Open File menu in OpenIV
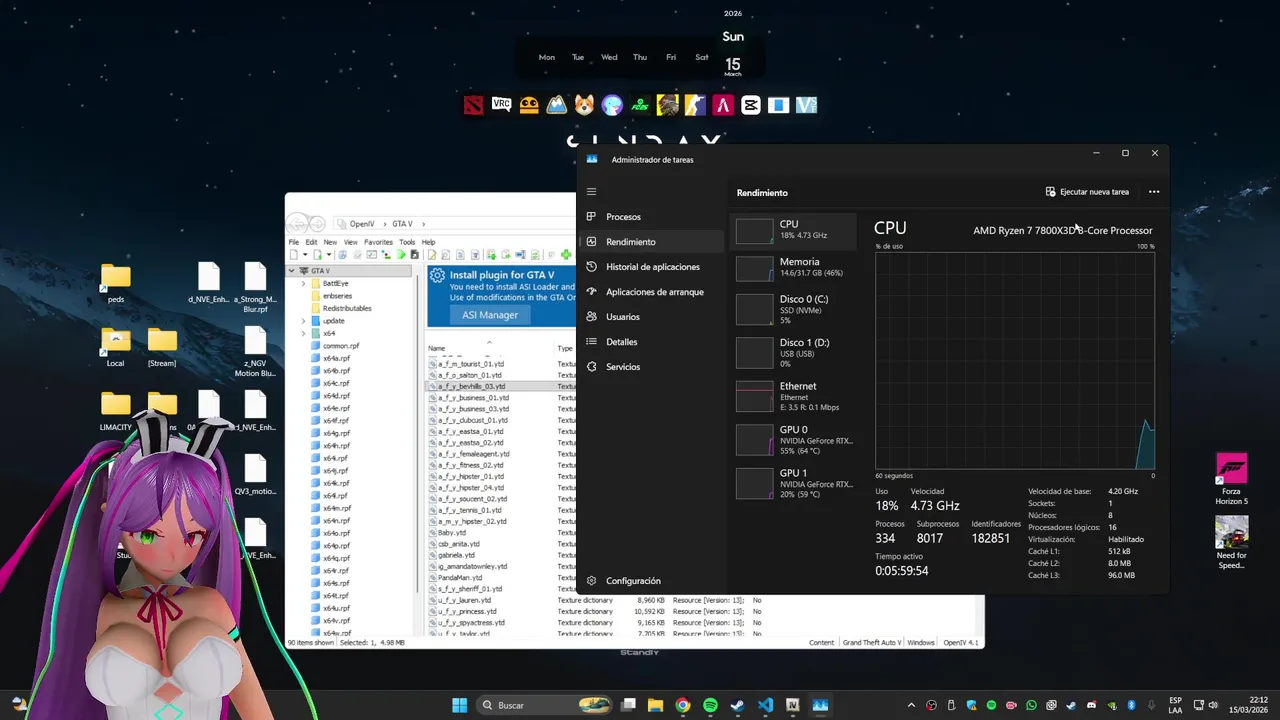The height and width of the screenshot is (720, 1280). pyautogui.click(x=294, y=242)
